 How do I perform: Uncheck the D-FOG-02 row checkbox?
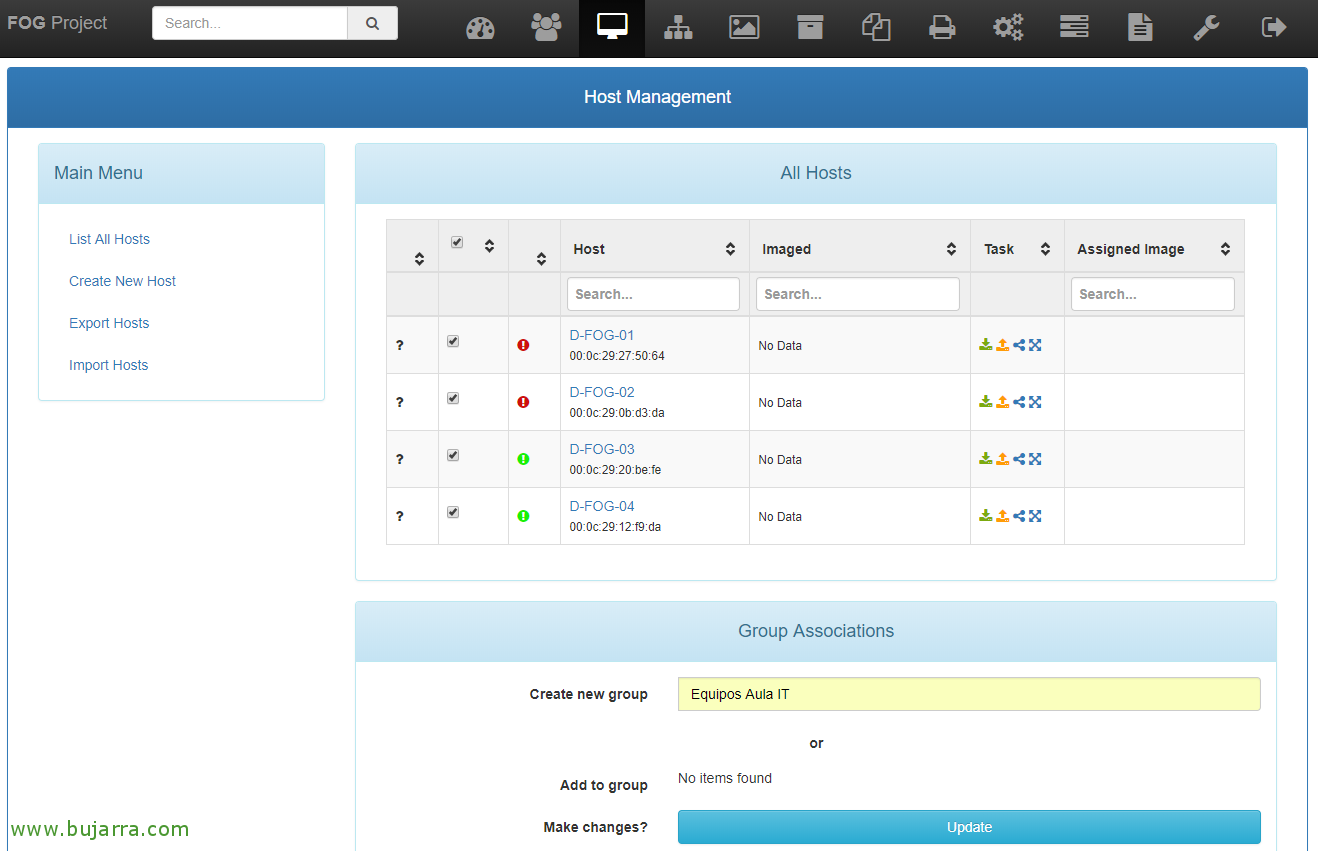tap(453, 398)
